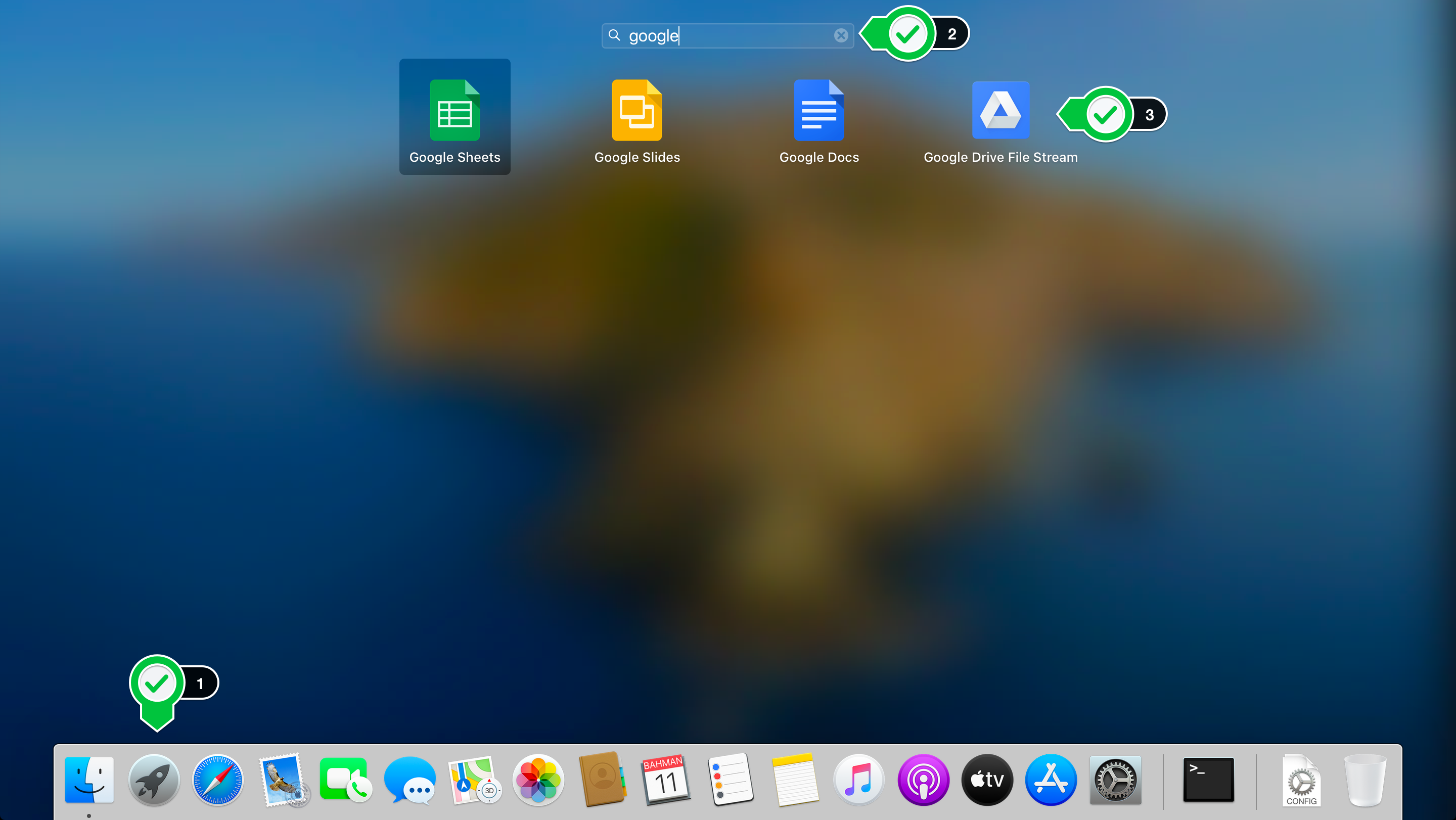Viewport: 1456px width, 820px height.
Task: Open the Calendar showing 11
Action: click(x=666, y=780)
